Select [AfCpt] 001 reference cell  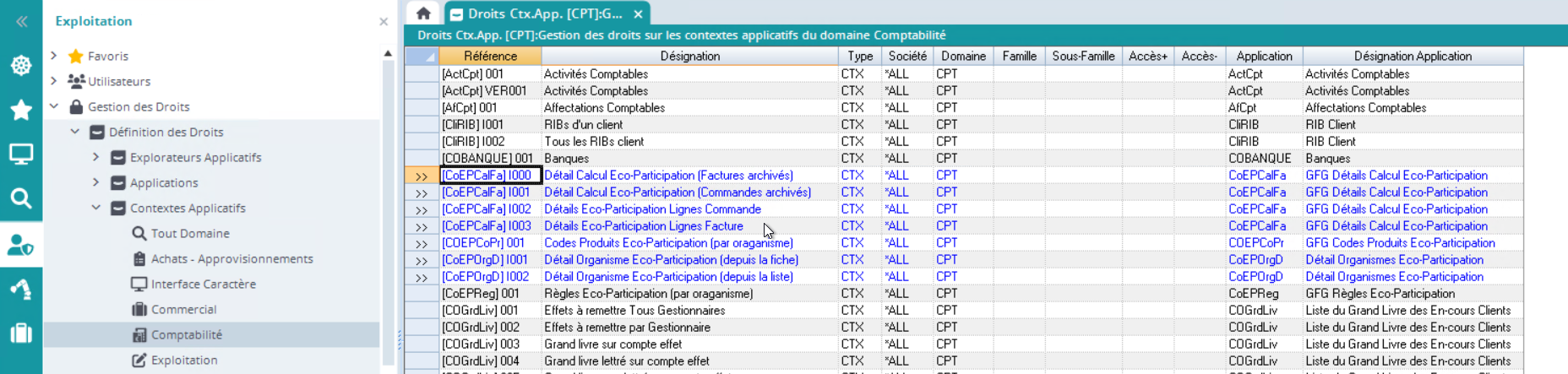point(491,108)
